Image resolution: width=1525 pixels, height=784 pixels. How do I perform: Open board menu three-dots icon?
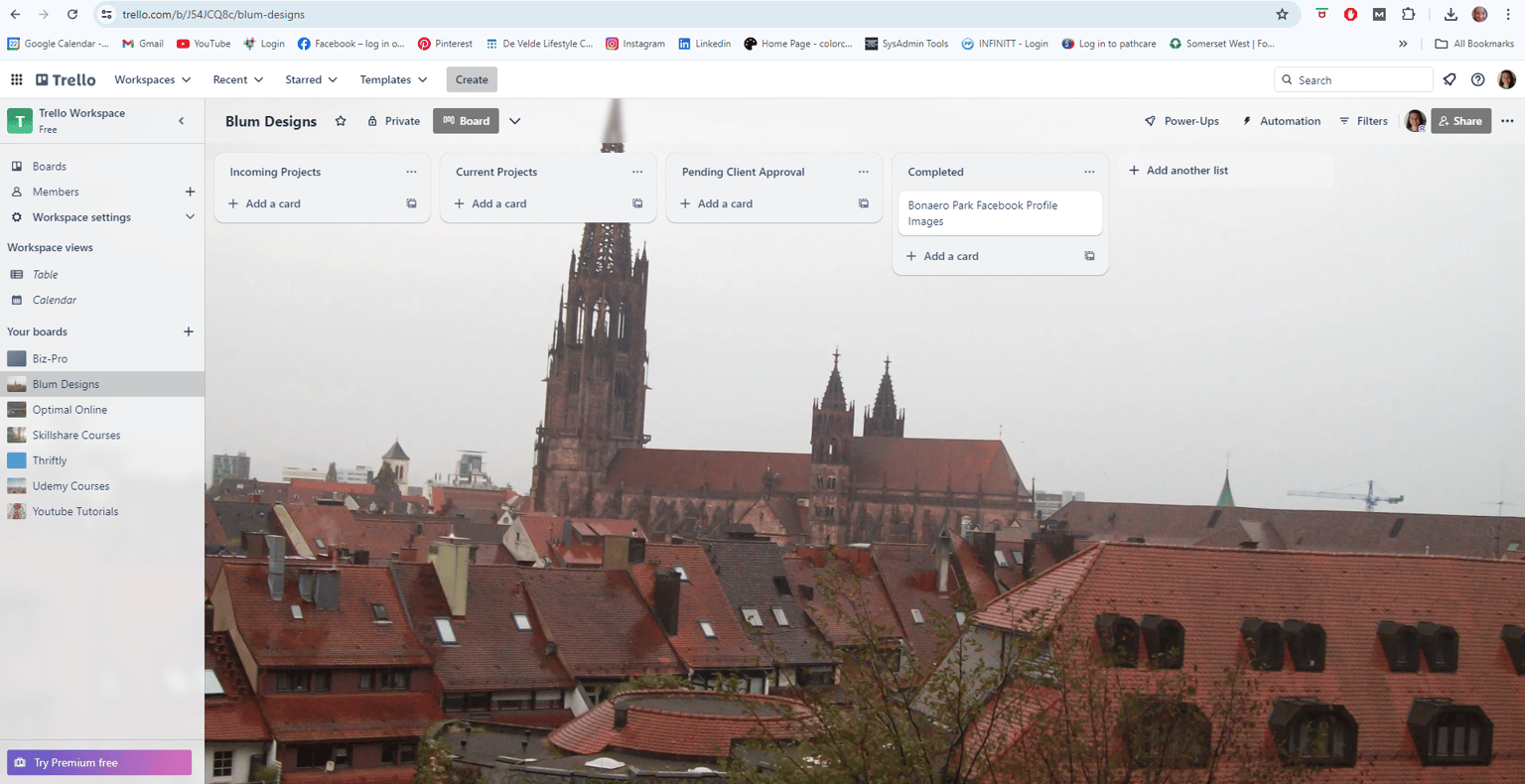1507,121
